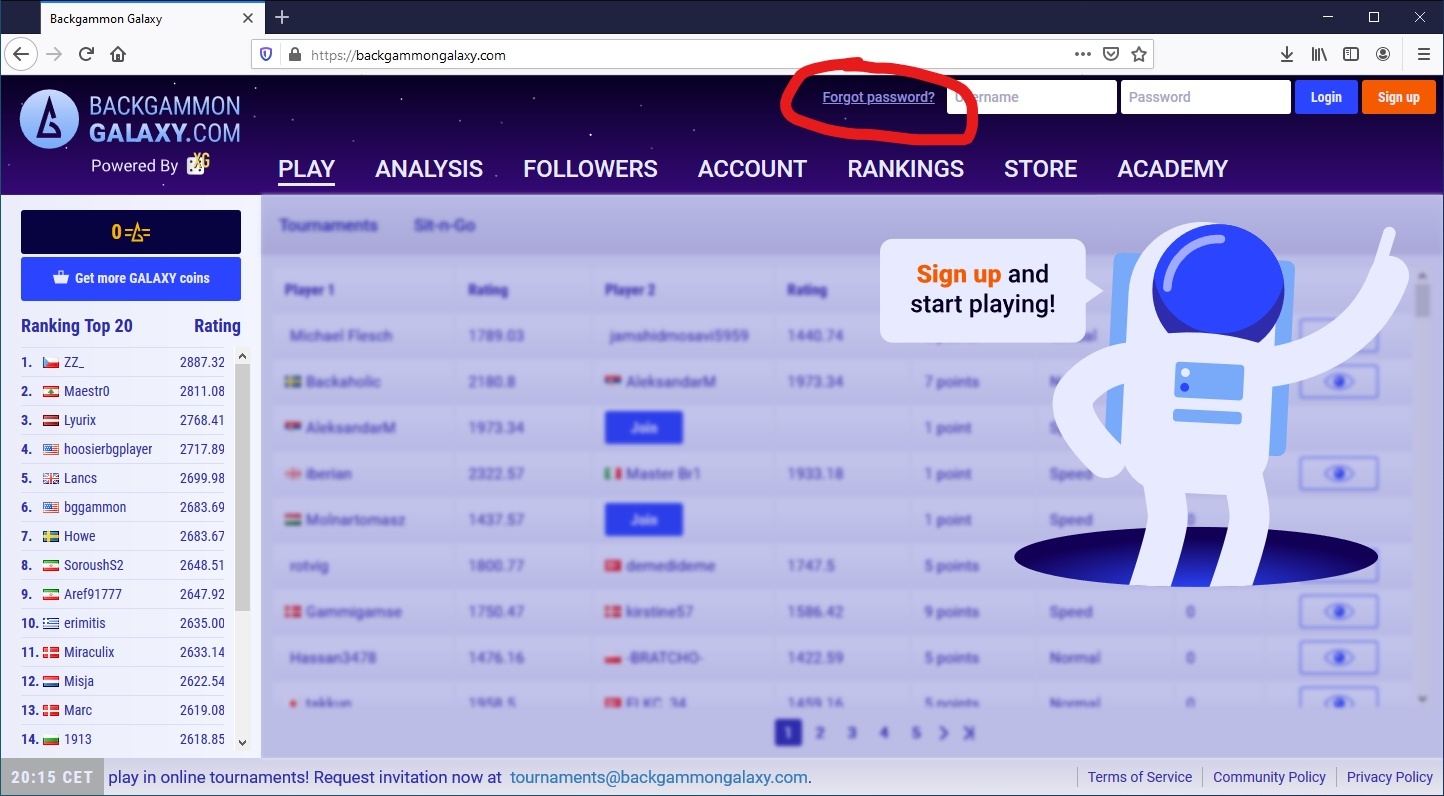Focus the Password field
This screenshot has width=1444, height=796.
click(1205, 97)
